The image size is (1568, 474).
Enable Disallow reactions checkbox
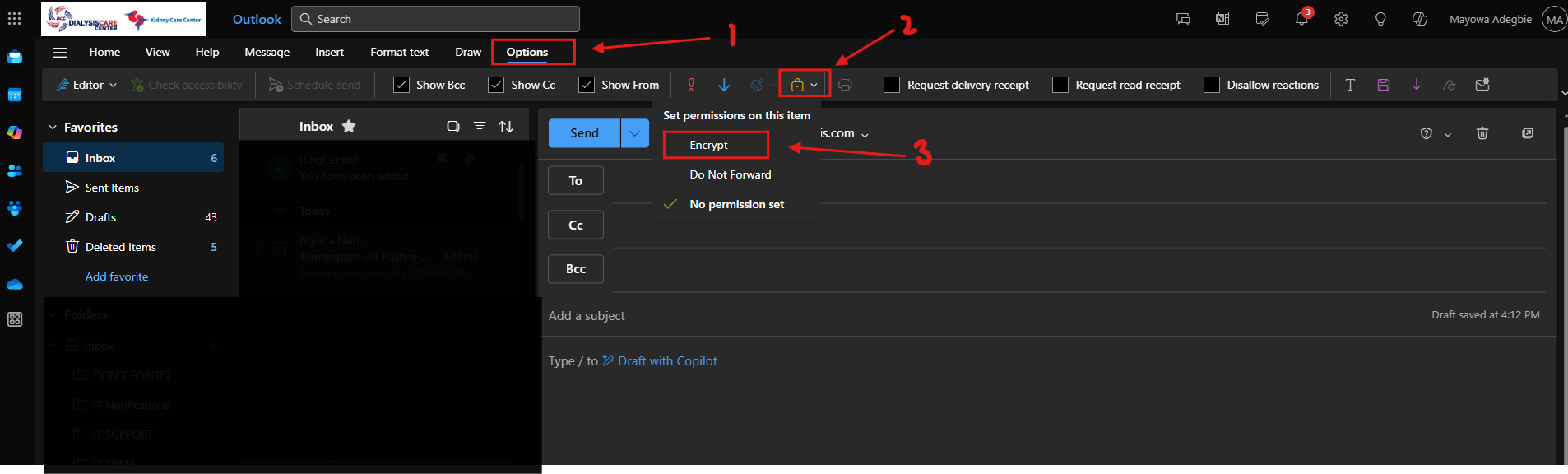coord(1212,85)
